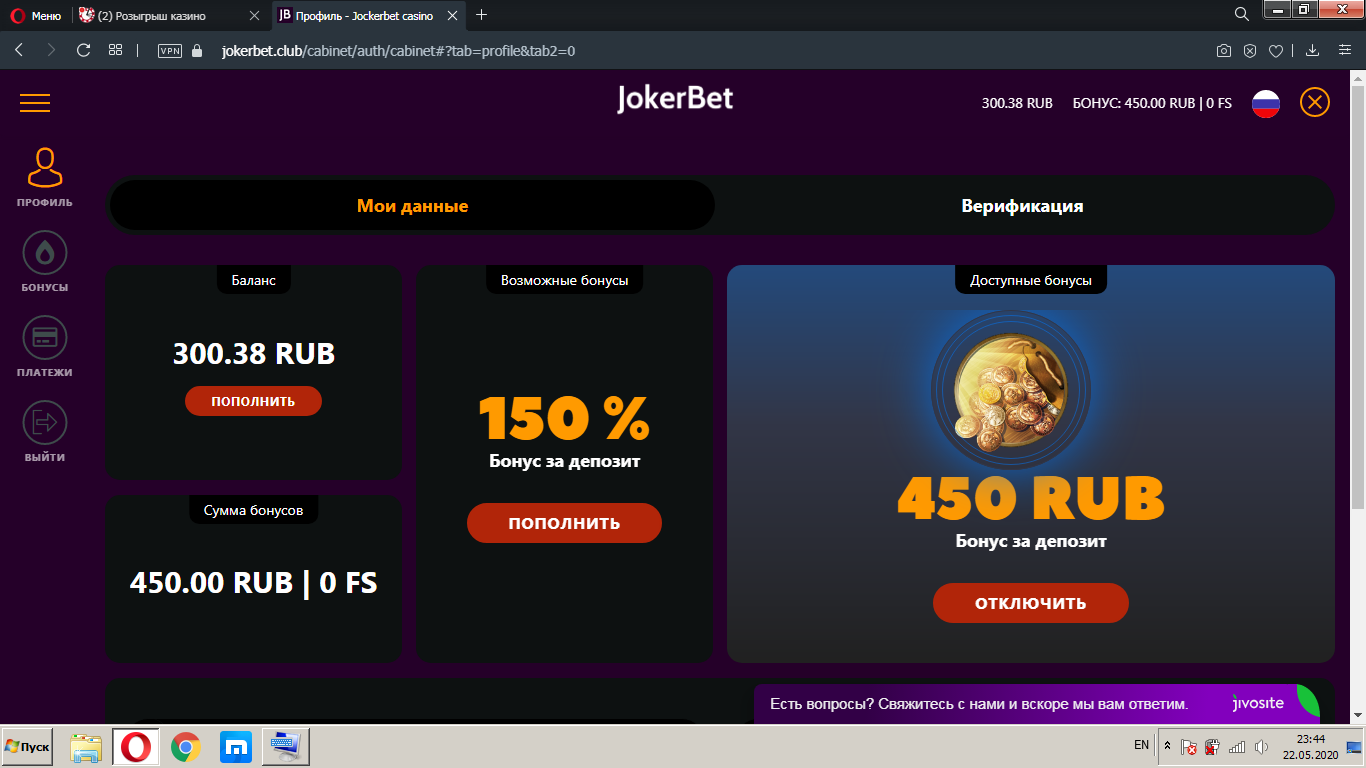Open a new browser tab
This screenshot has height=768, width=1366.
pos(482,15)
